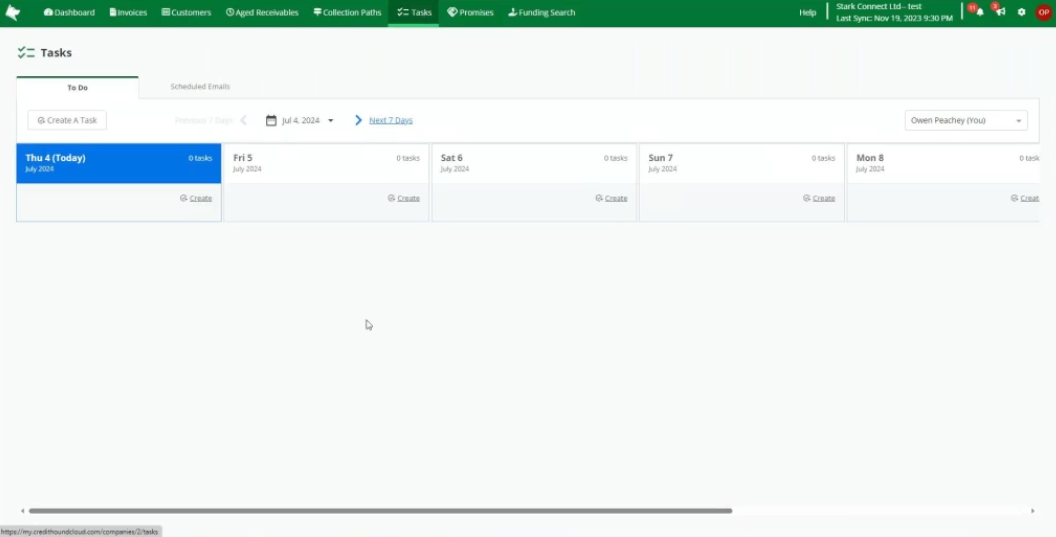Click Stark Connect Ltd company name
This screenshot has height=537, width=1056.
(x=878, y=7)
